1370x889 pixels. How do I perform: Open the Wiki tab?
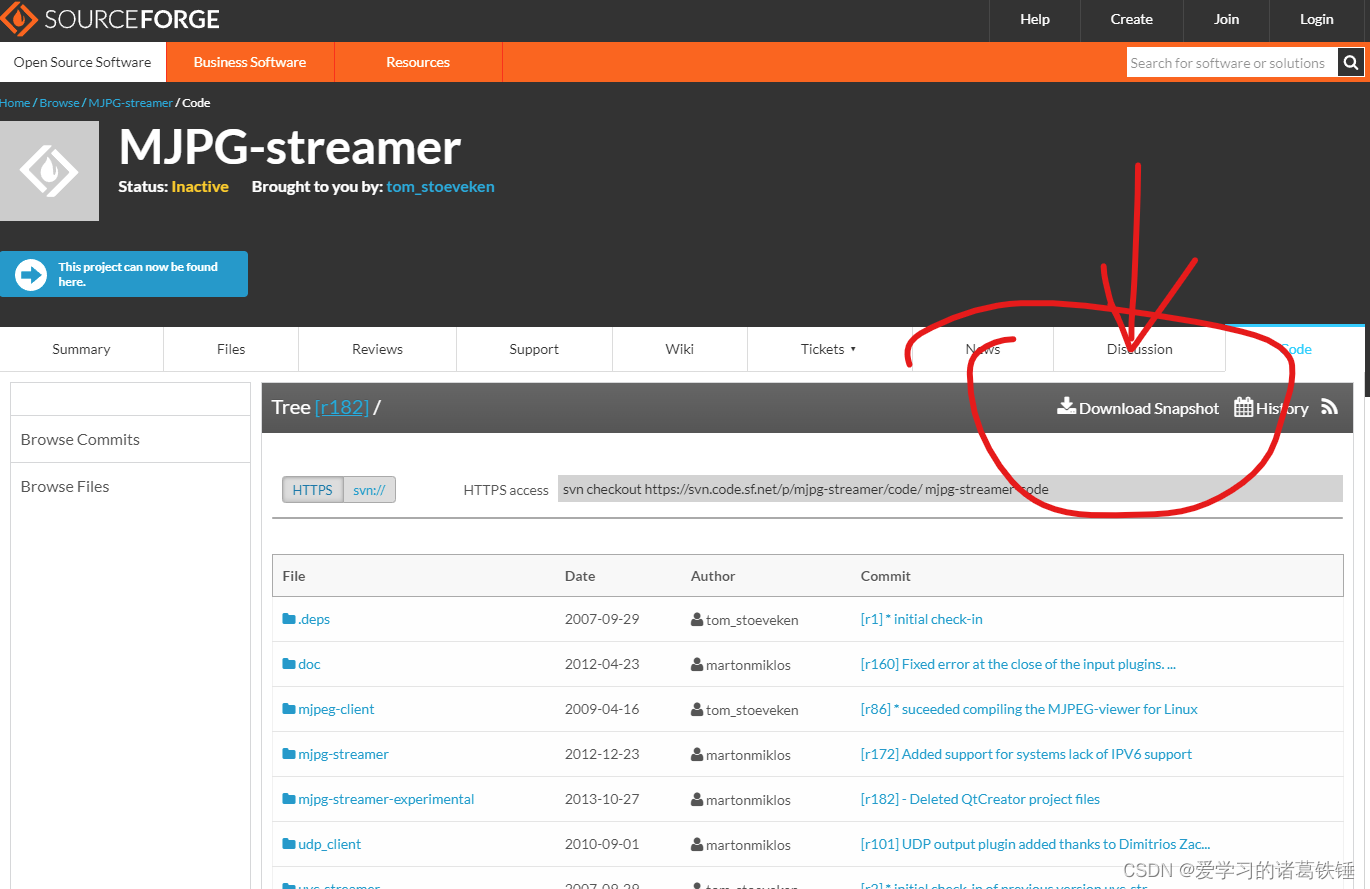(680, 349)
